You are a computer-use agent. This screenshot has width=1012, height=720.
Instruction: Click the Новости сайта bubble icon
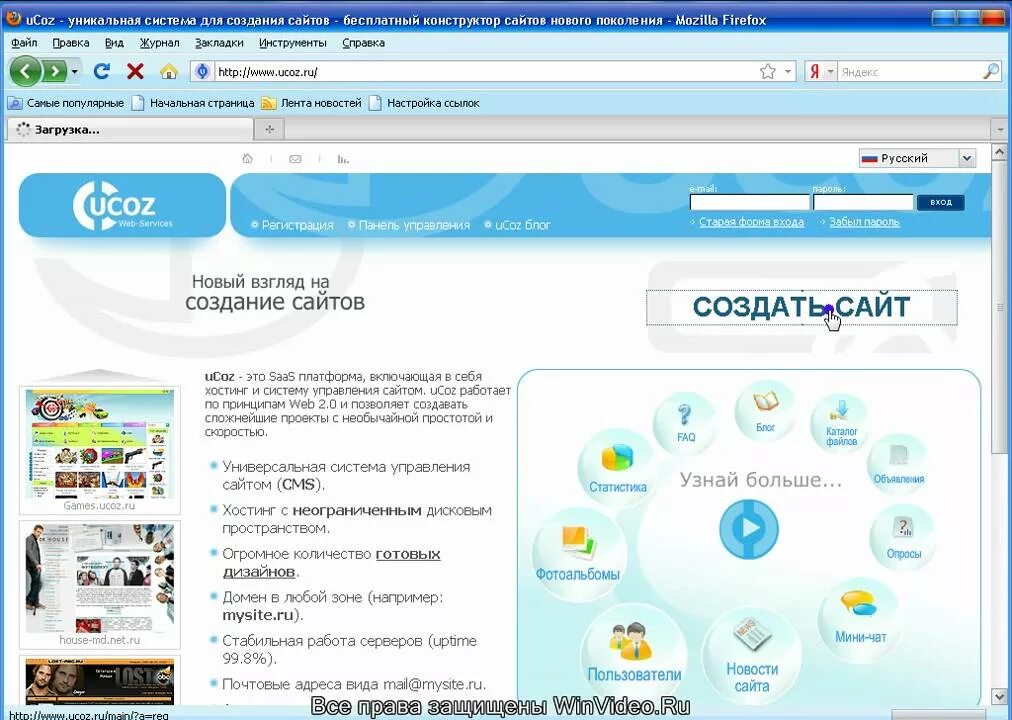tap(752, 656)
